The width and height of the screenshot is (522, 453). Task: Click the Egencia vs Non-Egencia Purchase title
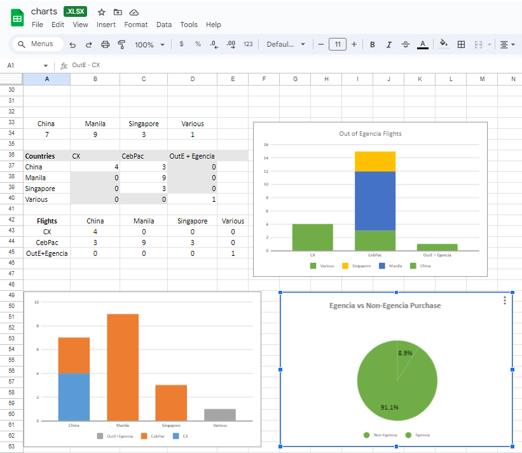point(385,306)
